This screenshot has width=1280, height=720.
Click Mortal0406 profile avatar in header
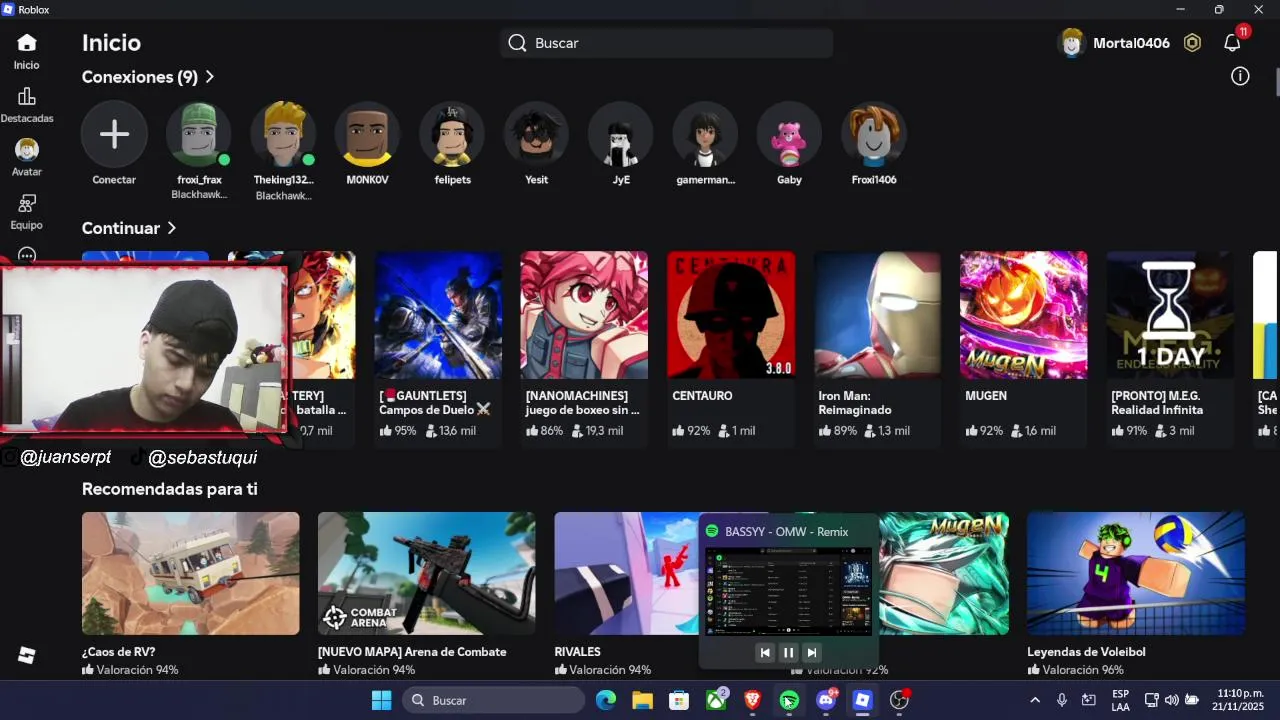click(1072, 43)
